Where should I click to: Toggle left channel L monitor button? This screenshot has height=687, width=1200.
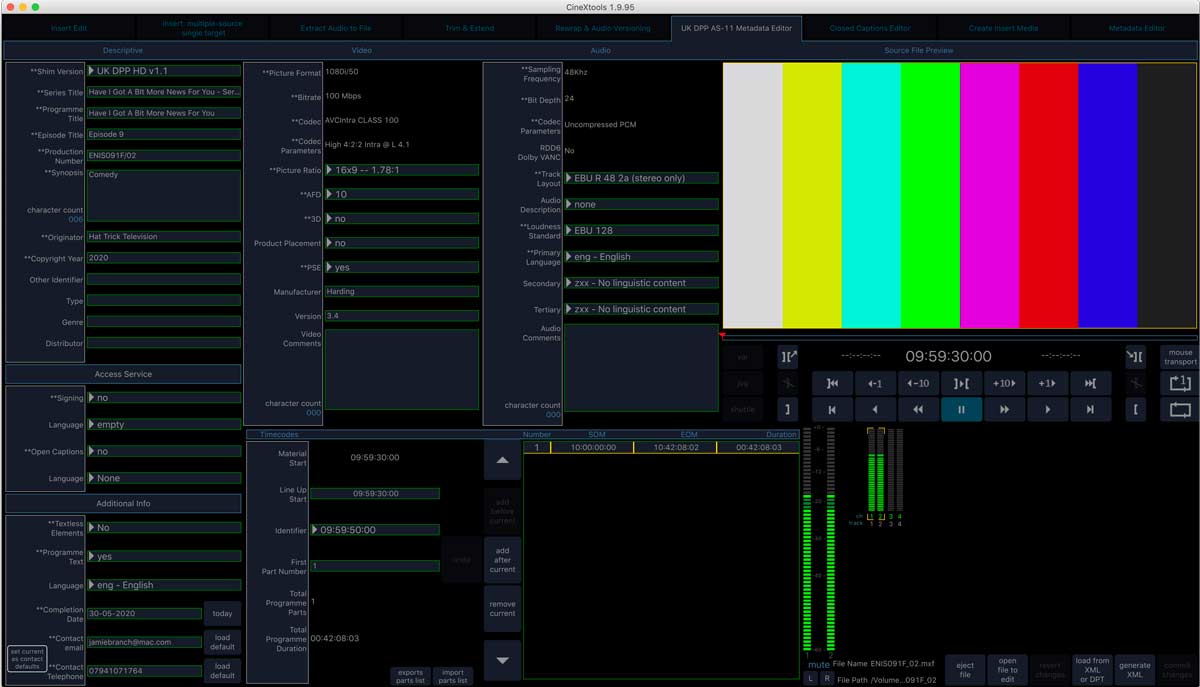point(811,678)
